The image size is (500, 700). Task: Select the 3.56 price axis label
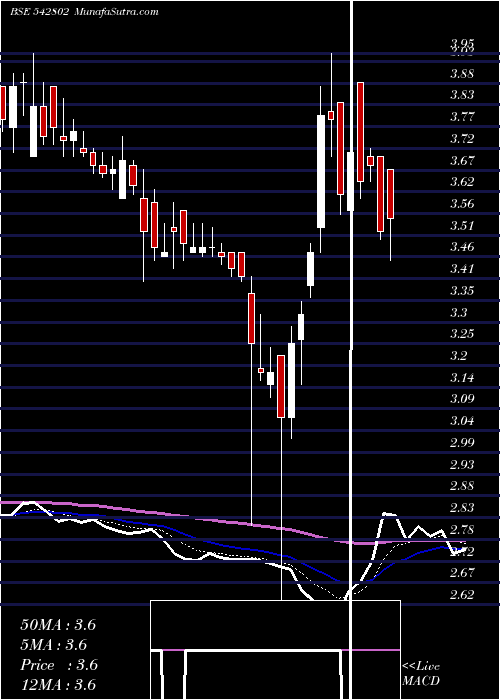point(462,204)
